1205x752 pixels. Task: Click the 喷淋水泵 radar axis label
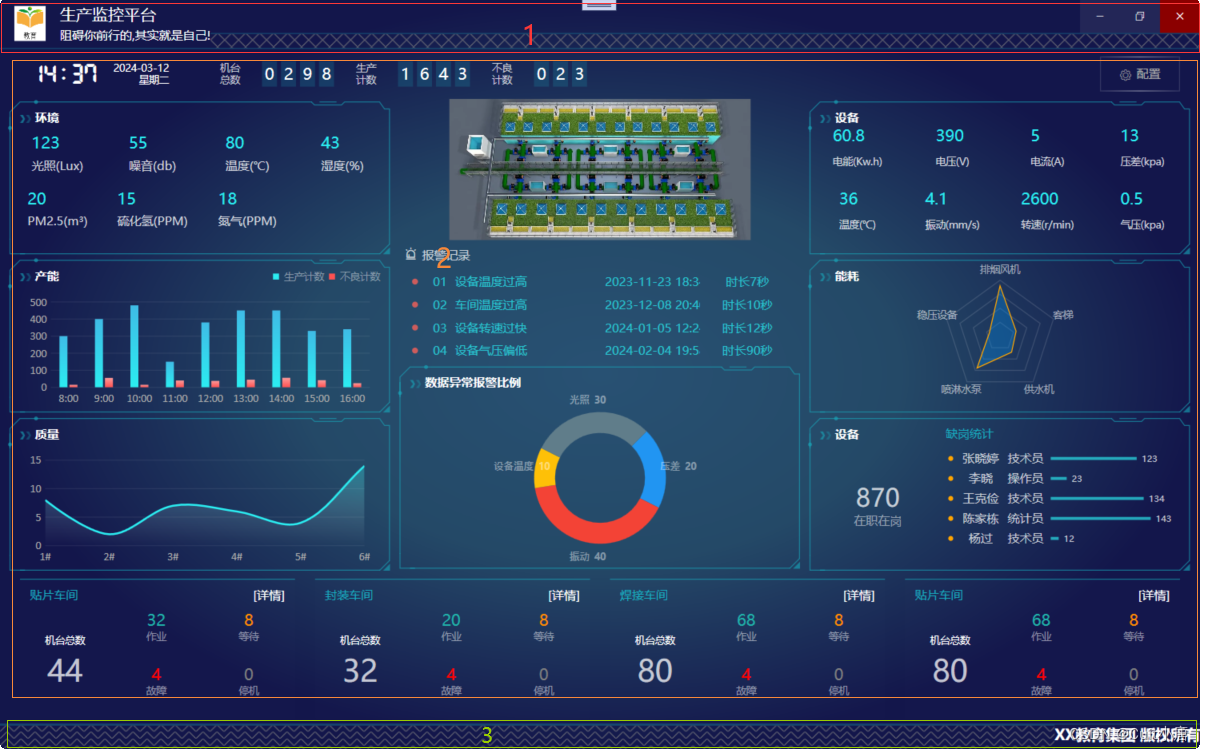pos(961,389)
